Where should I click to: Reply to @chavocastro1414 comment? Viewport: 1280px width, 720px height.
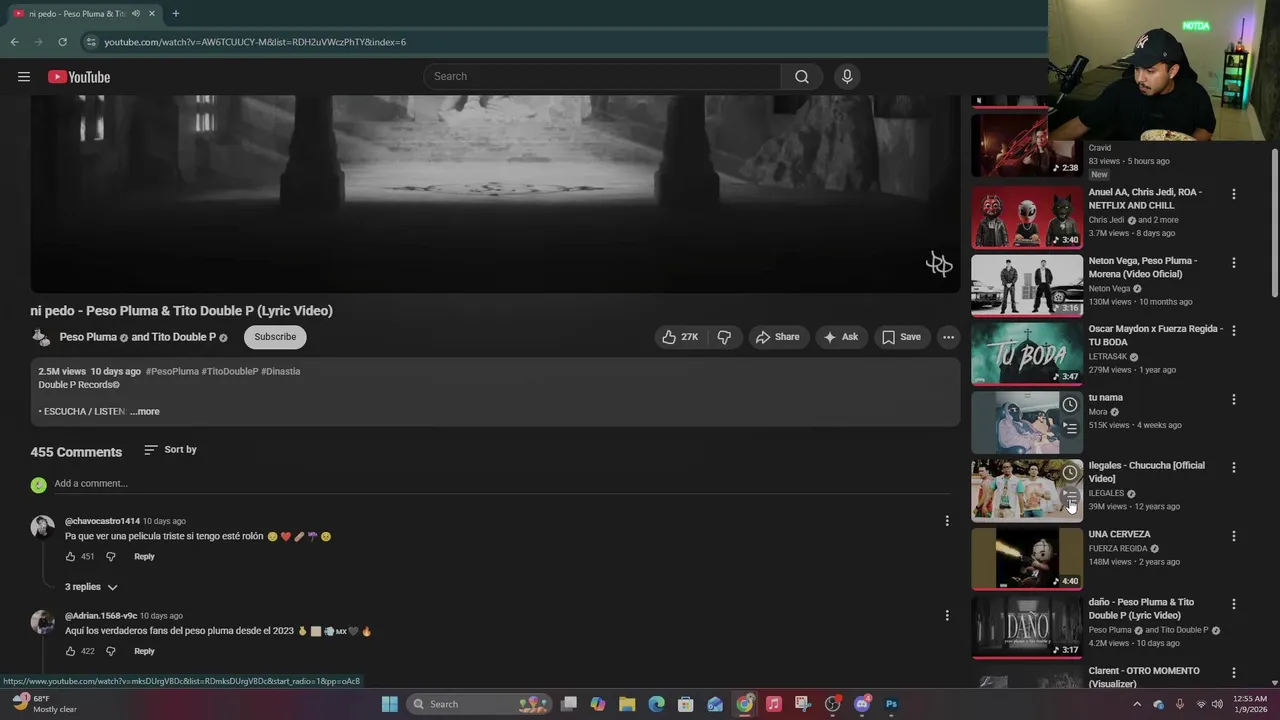click(x=144, y=557)
